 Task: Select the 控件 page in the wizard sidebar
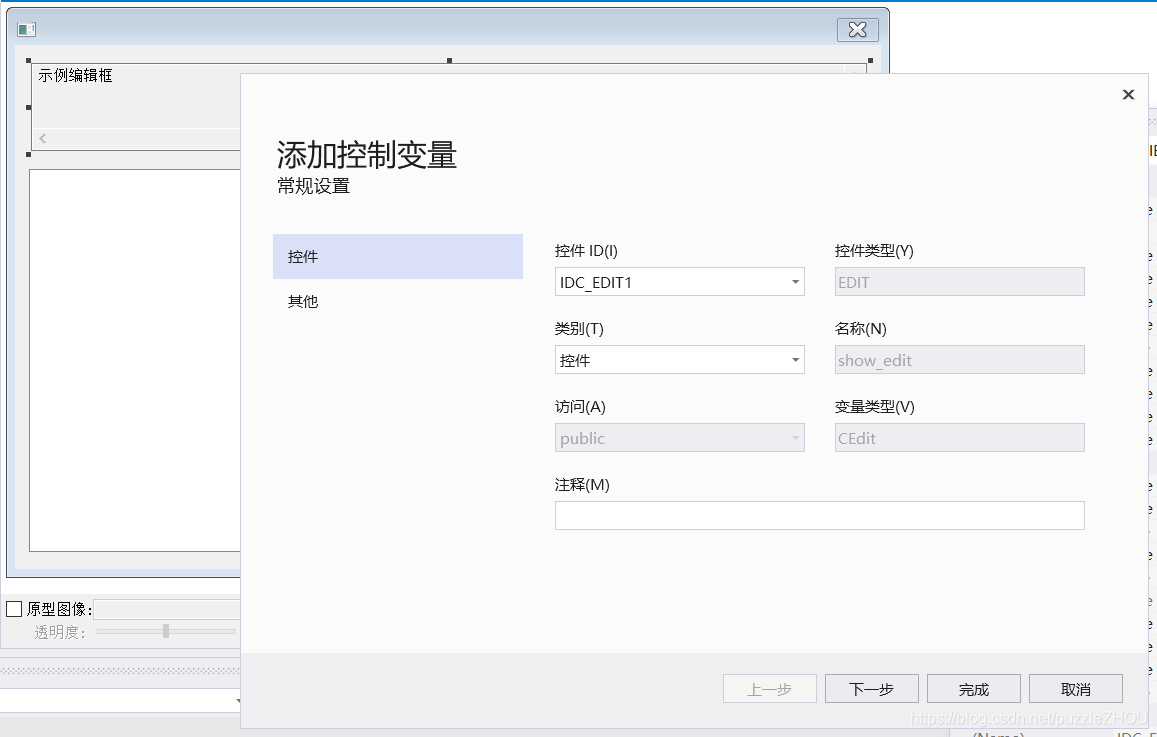(x=398, y=256)
